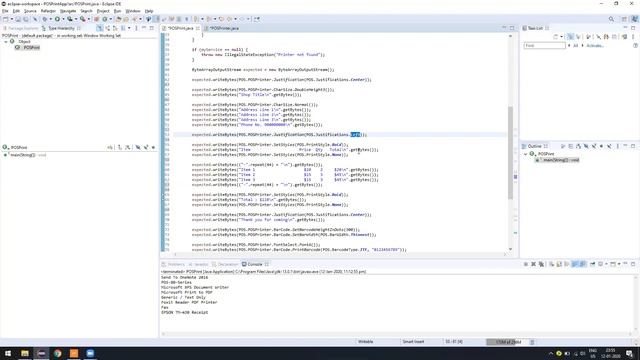Toggle Show Console on standard output

click(x=575, y=264)
